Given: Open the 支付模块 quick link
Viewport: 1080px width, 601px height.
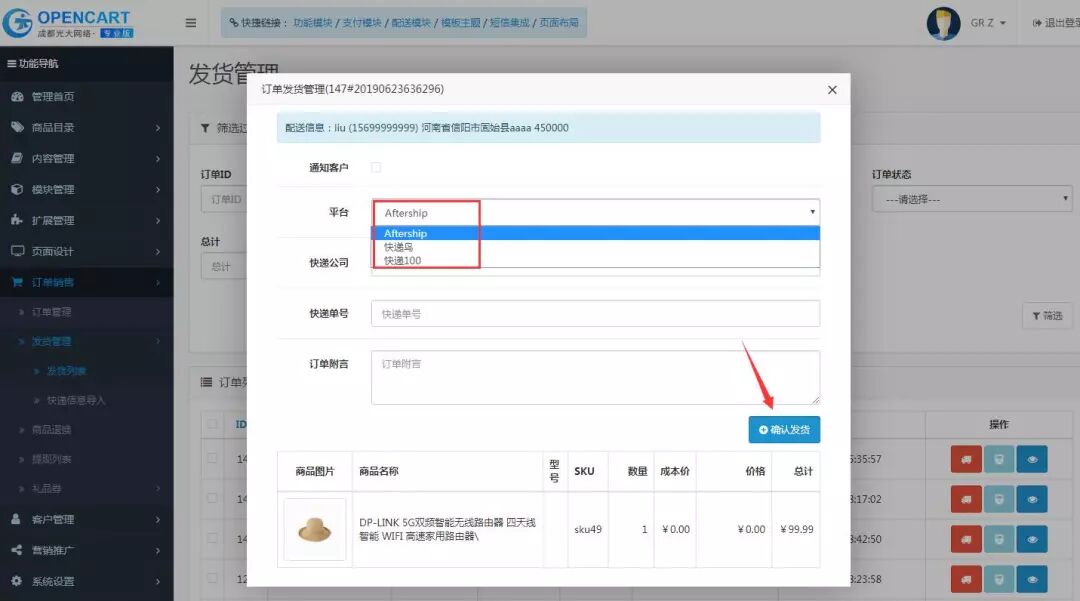Looking at the screenshot, I should point(362,23).
